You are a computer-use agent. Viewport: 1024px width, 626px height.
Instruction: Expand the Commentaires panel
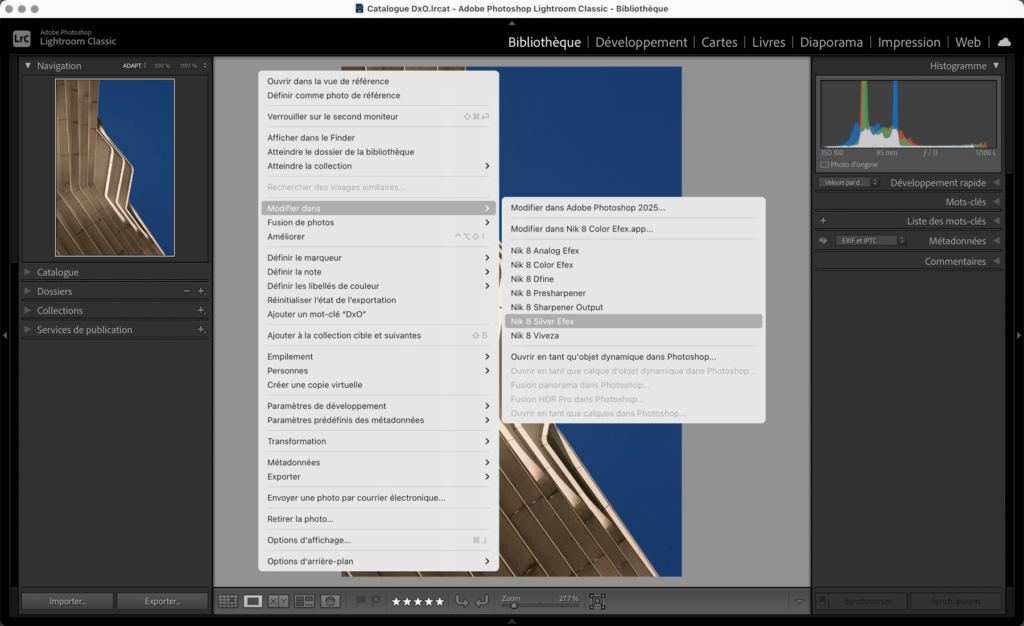coord(996,261)
